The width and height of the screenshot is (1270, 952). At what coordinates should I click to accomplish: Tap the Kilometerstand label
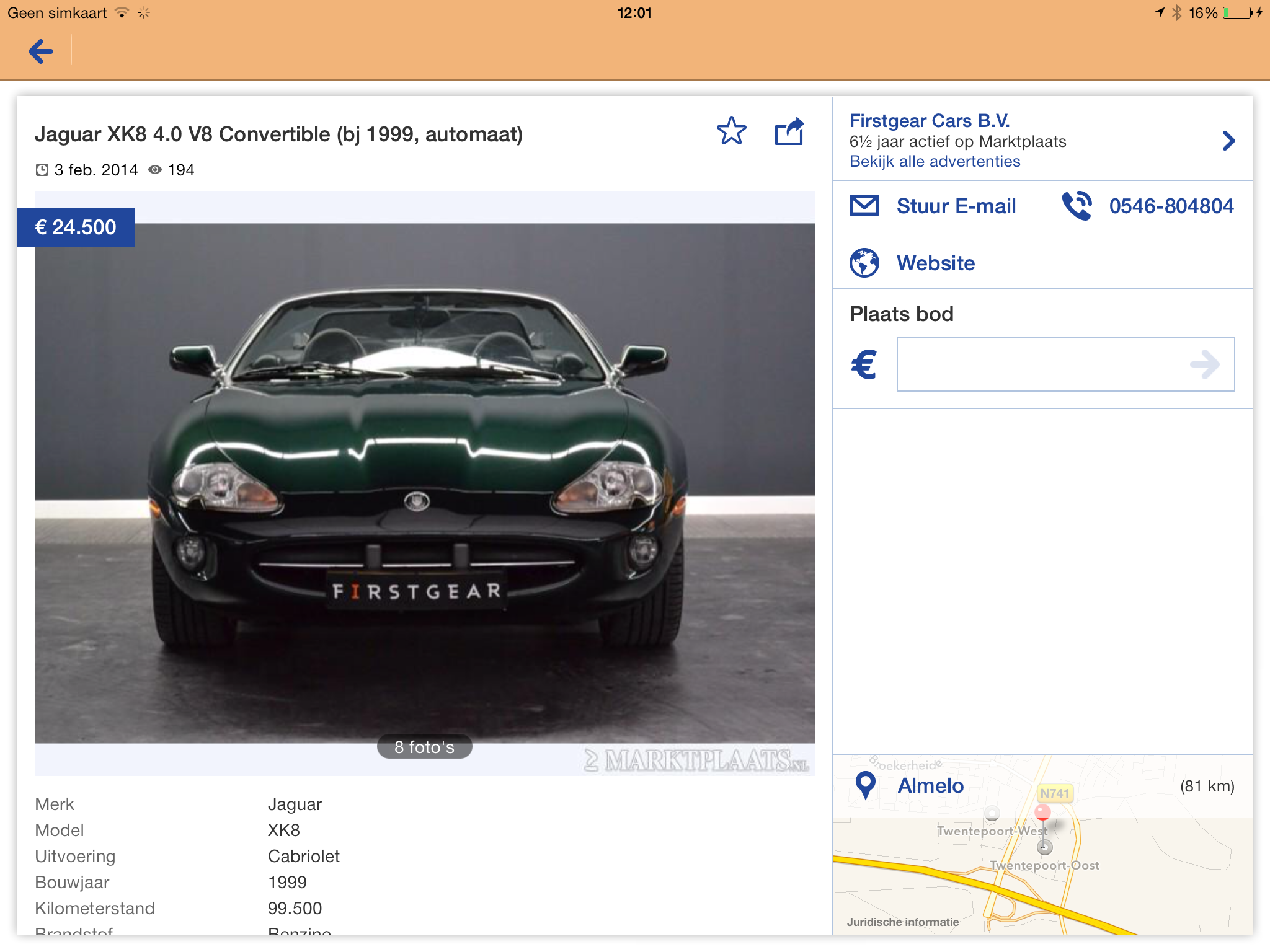95,908
